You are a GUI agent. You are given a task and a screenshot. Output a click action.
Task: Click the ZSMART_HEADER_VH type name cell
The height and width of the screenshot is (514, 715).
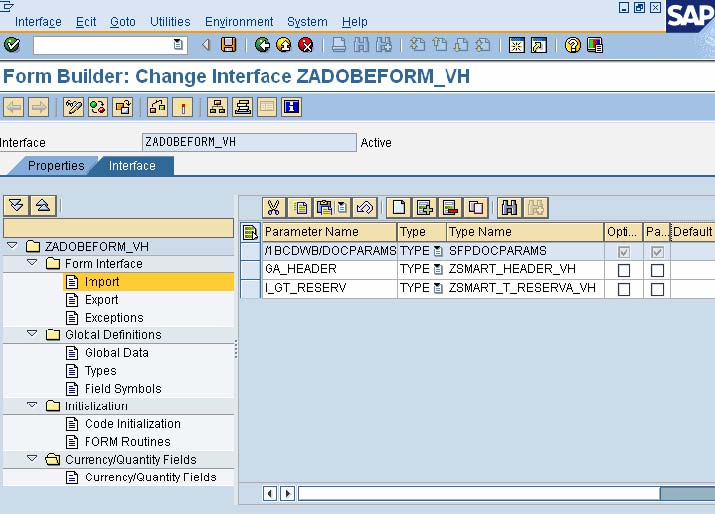525,270
